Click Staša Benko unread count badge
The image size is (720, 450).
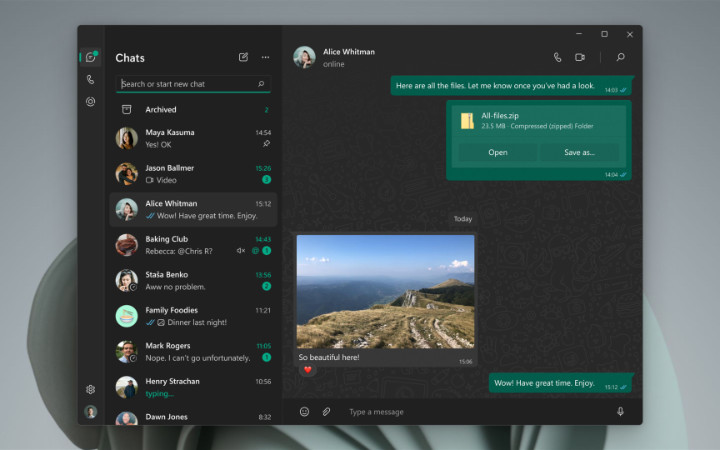(266, 286)
